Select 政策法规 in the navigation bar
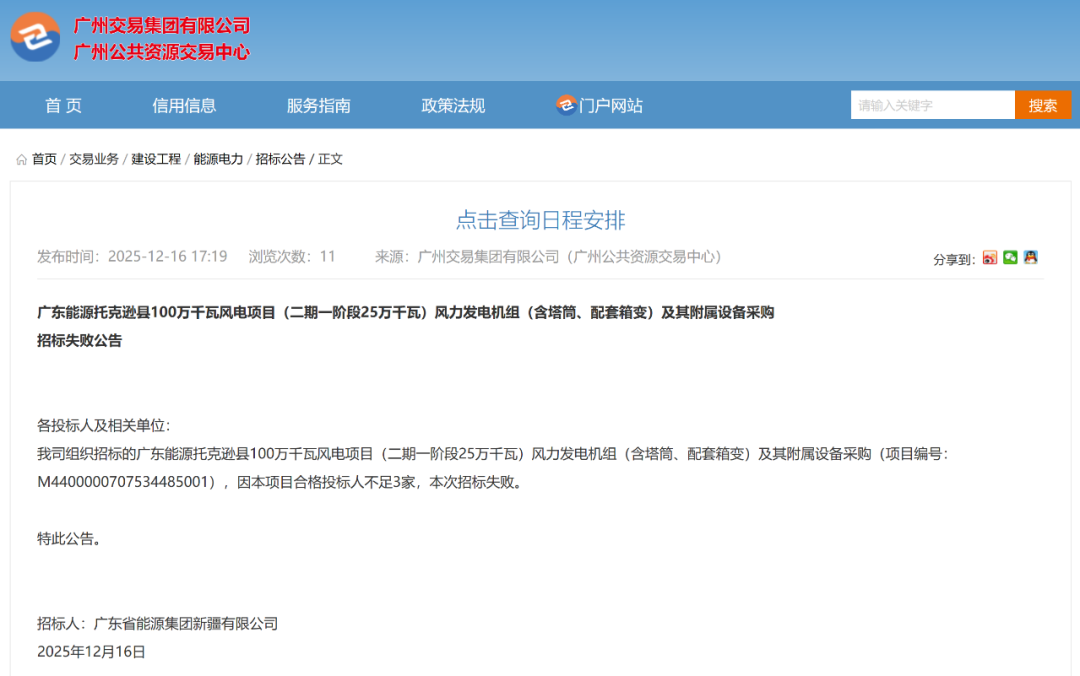Screen dimensions: 1080x676 [453, 106]
